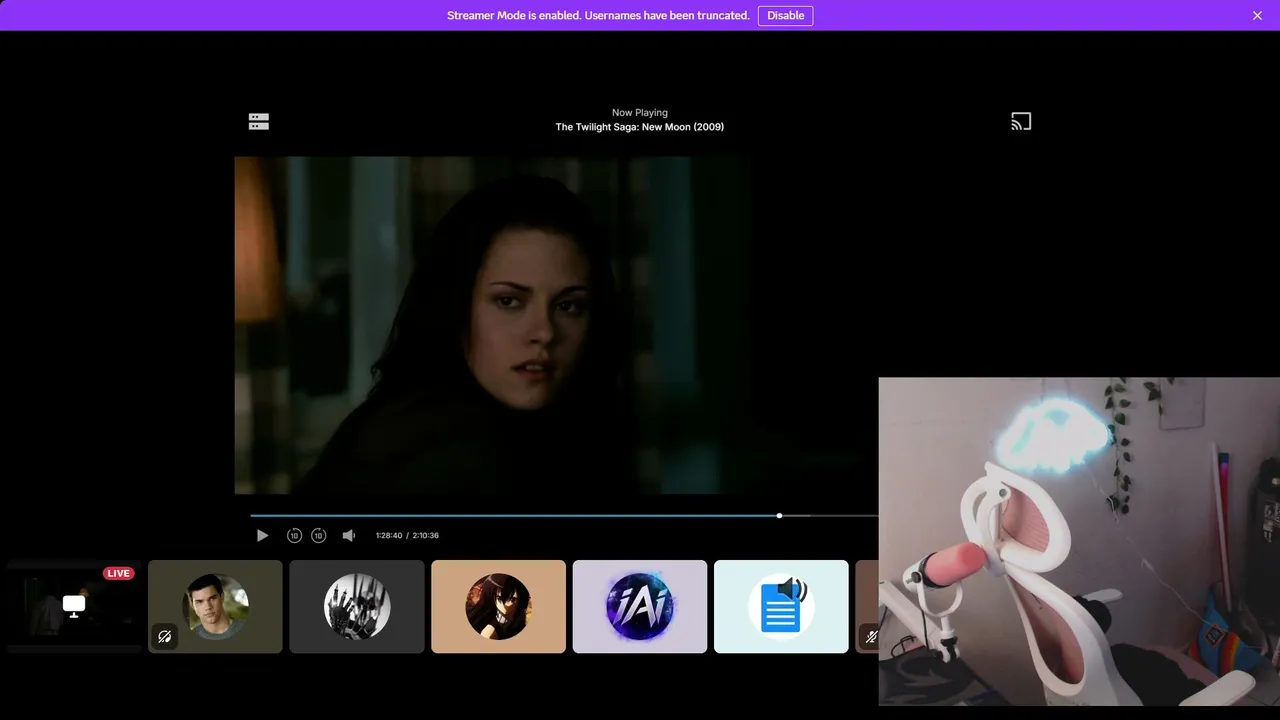Viewport: 1280px width, 720px height.
Task: Dismiss the Streamer Mode banner
Action: (1257, 15)
